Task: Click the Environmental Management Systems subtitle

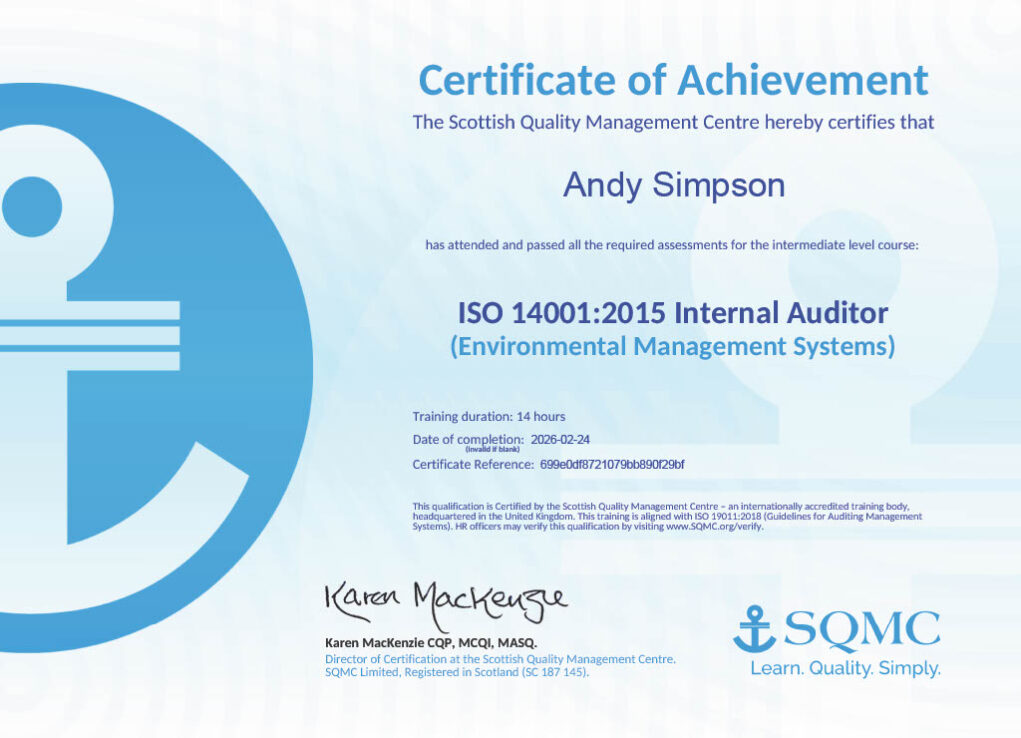Action: pyautogui.click(x=673, y=347)
